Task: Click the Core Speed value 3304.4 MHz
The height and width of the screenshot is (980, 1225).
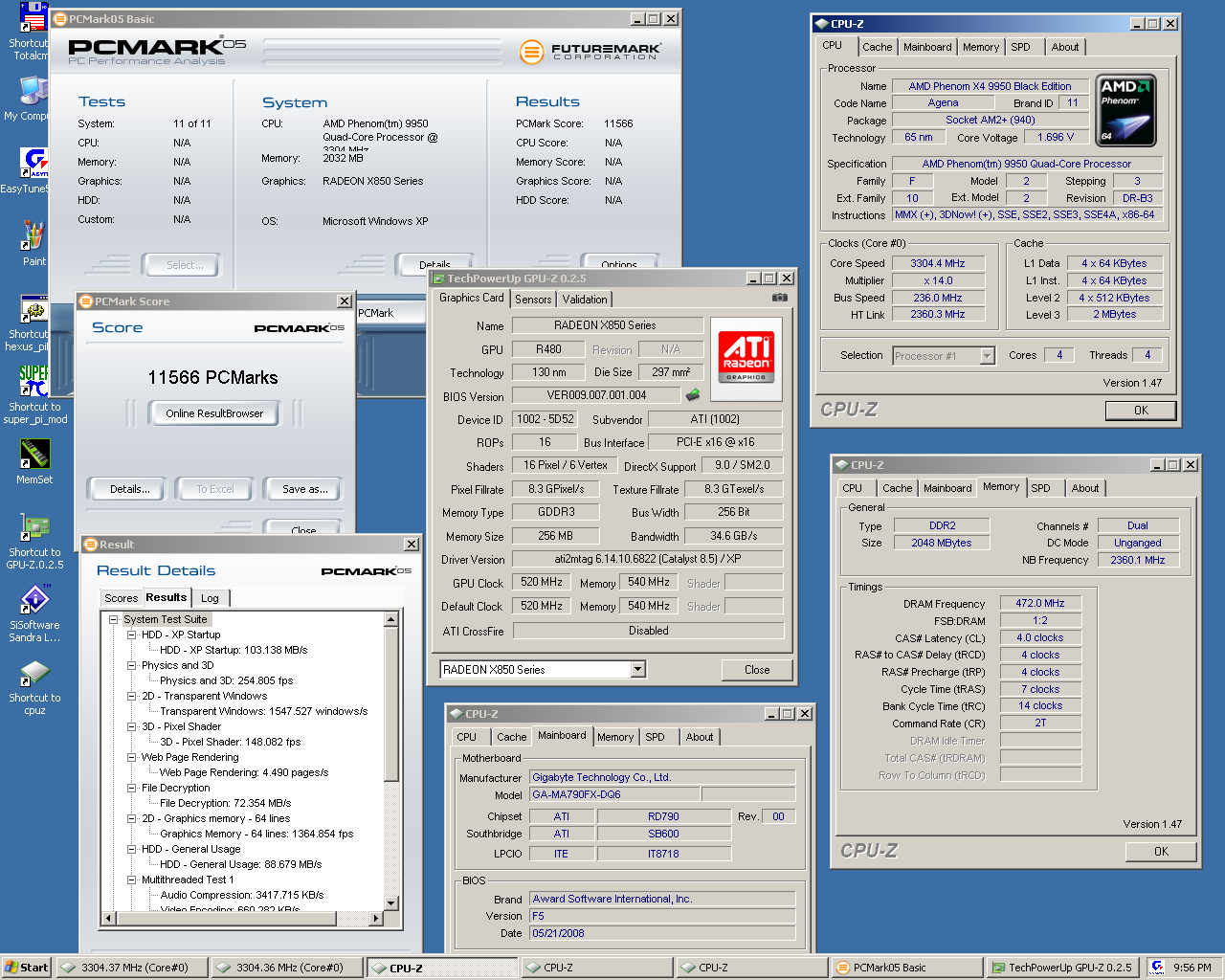Action: 937,263
